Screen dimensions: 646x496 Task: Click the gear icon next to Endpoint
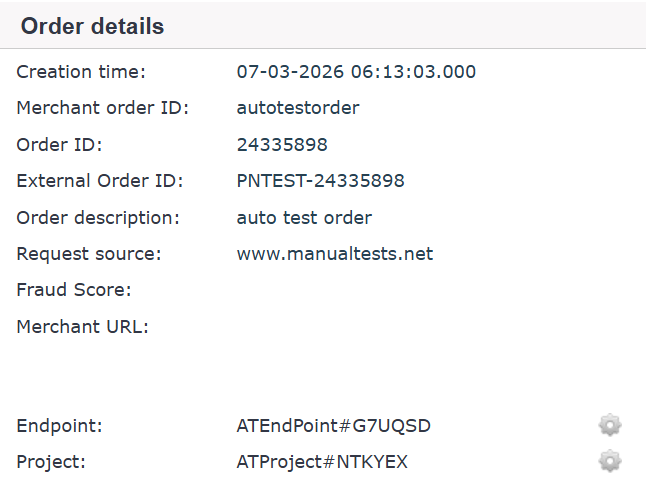(x=610, y=426)
